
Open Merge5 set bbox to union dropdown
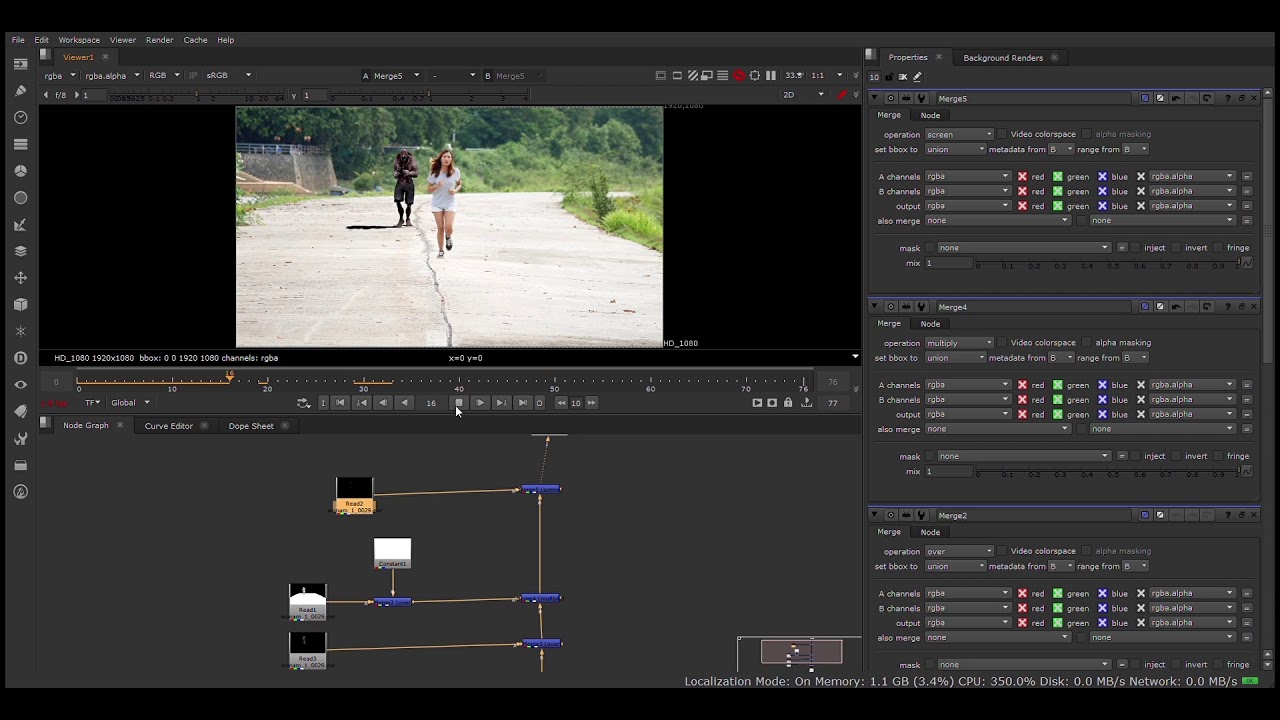pyautogui.click(x=955, y=149)
